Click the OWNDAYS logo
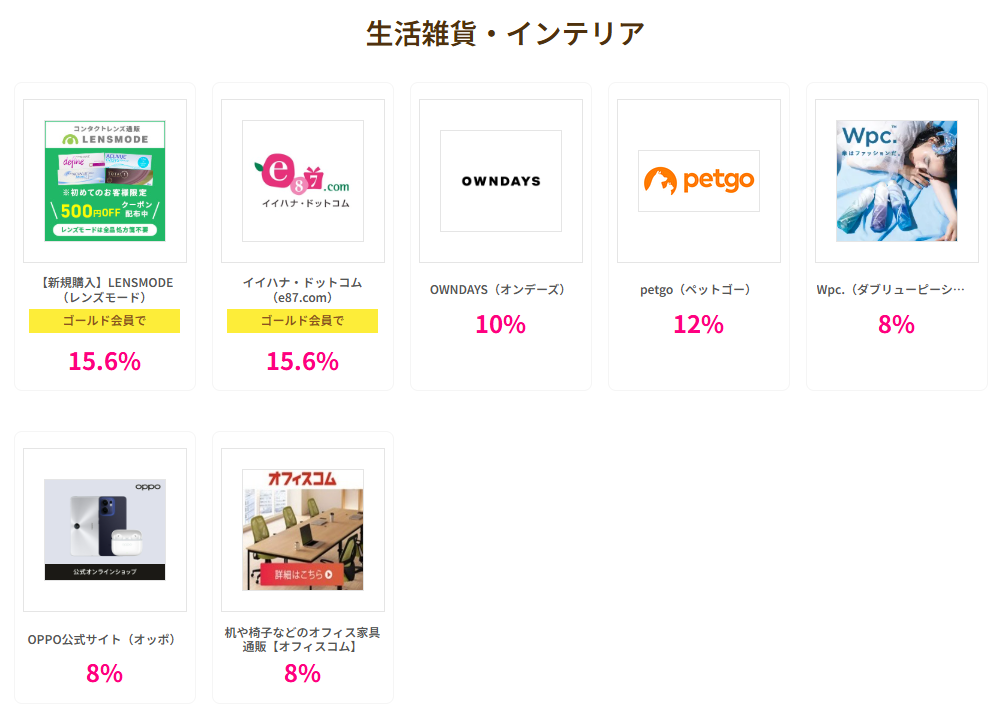996x708 pixels. point(501,181)
